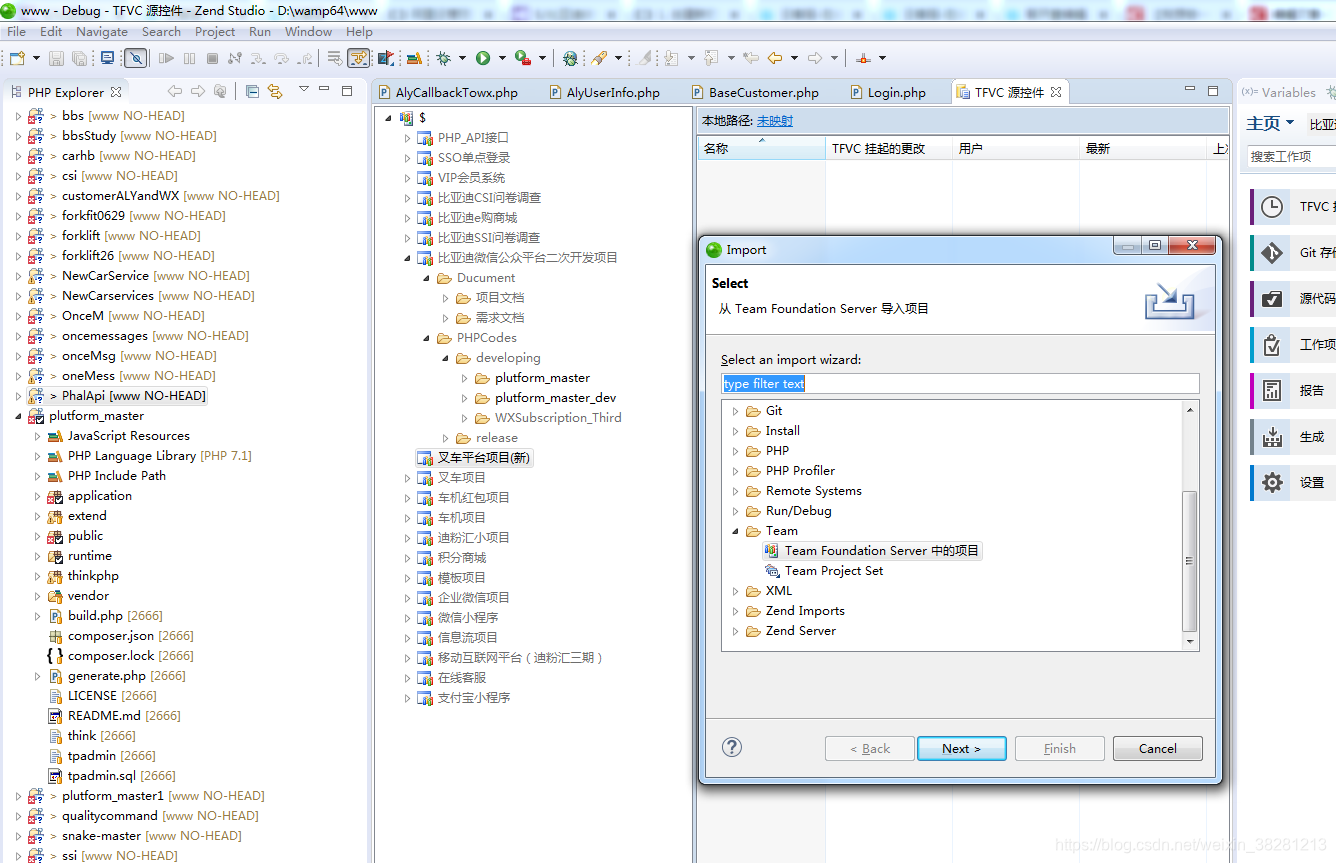Click the Suspend debug toolbar icon
This screenshot has width=1336, height=863.
189,58
